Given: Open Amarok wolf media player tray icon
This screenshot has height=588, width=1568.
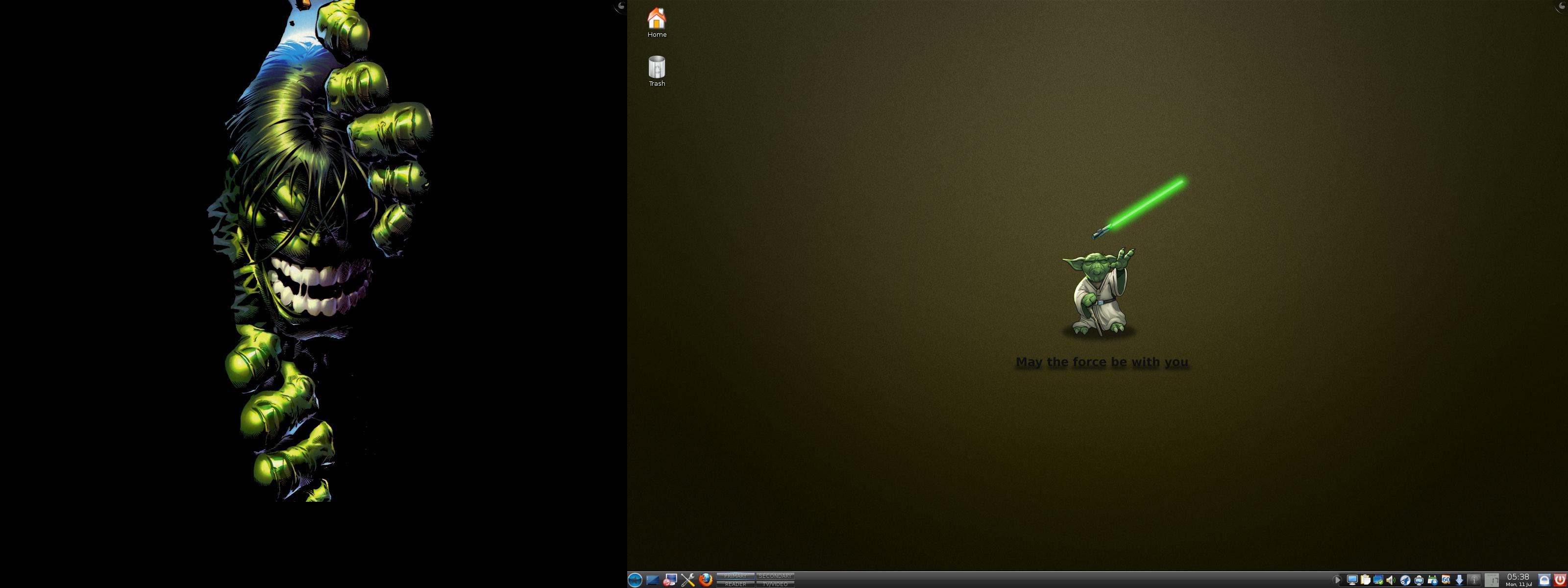Looking at the screenshot, I should [1405, 580].
